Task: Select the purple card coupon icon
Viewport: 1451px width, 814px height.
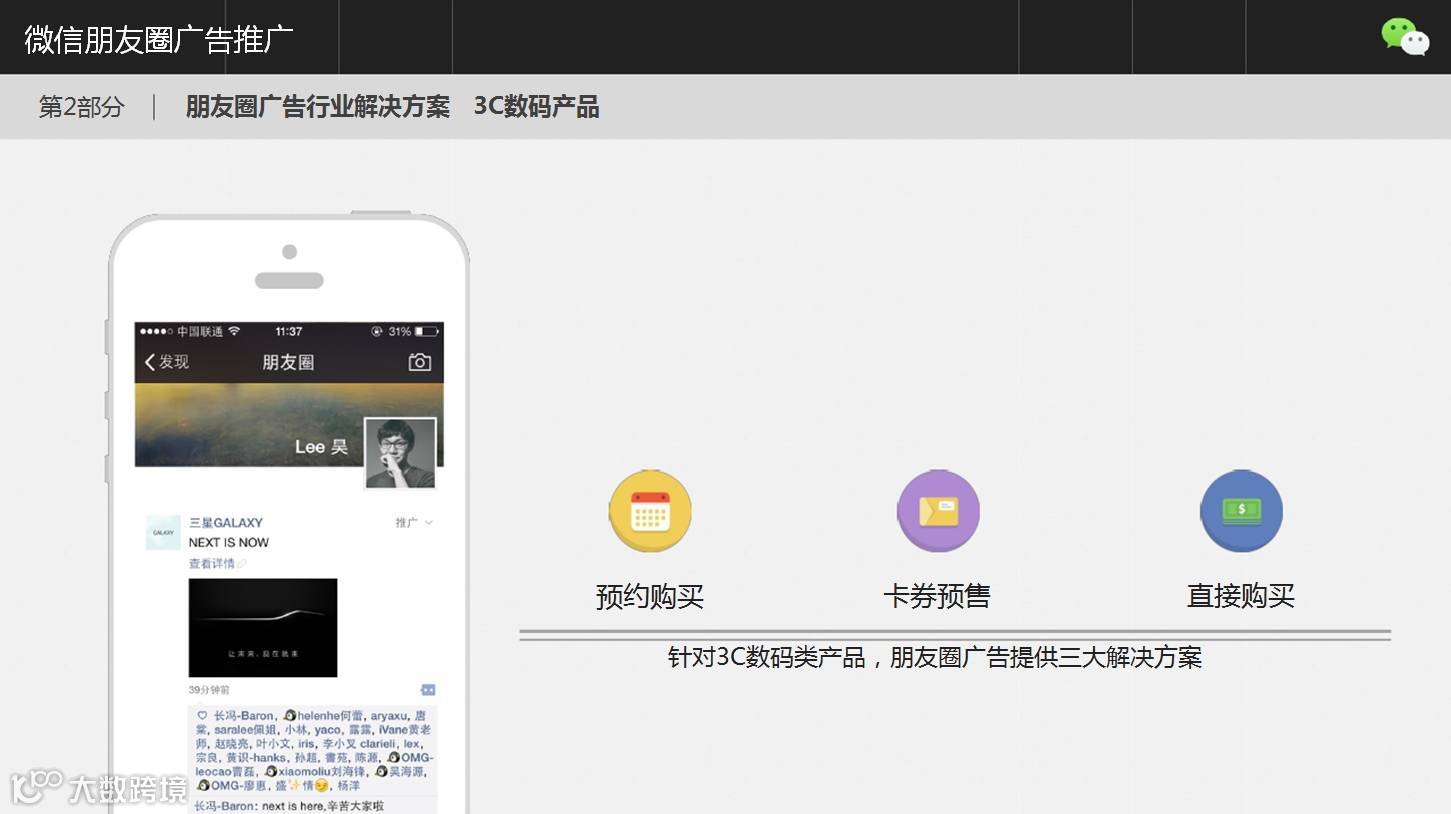Action: click(938, 511)
